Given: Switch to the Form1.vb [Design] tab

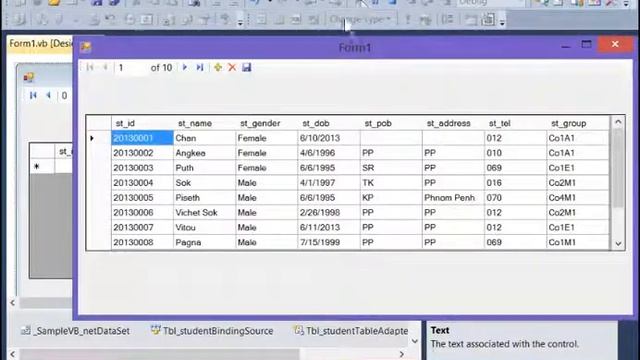Looking at the screenshot, I should (x=40, y=43).
